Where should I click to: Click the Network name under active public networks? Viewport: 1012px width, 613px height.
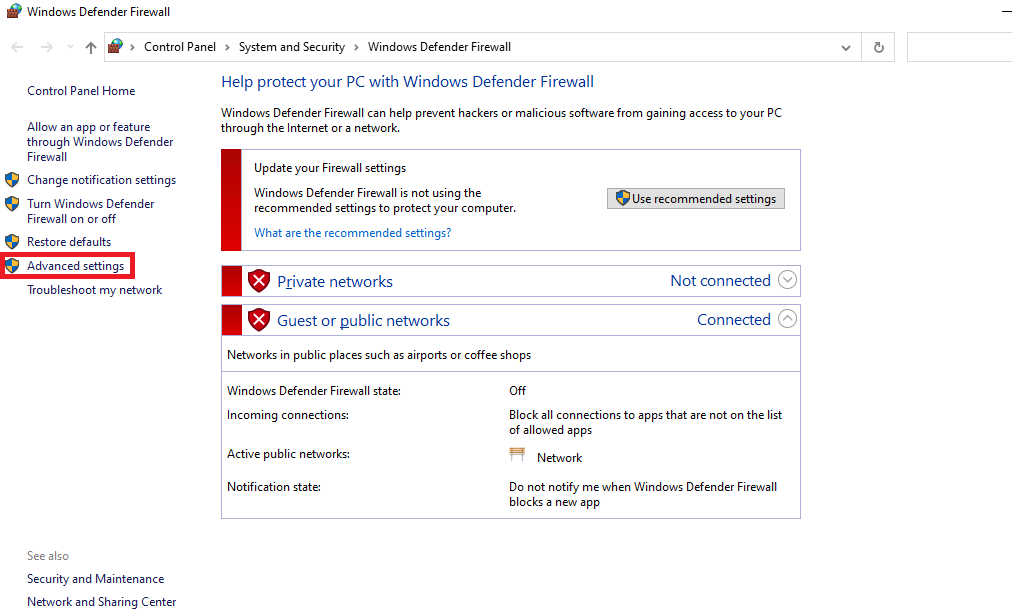pos(560,458)
